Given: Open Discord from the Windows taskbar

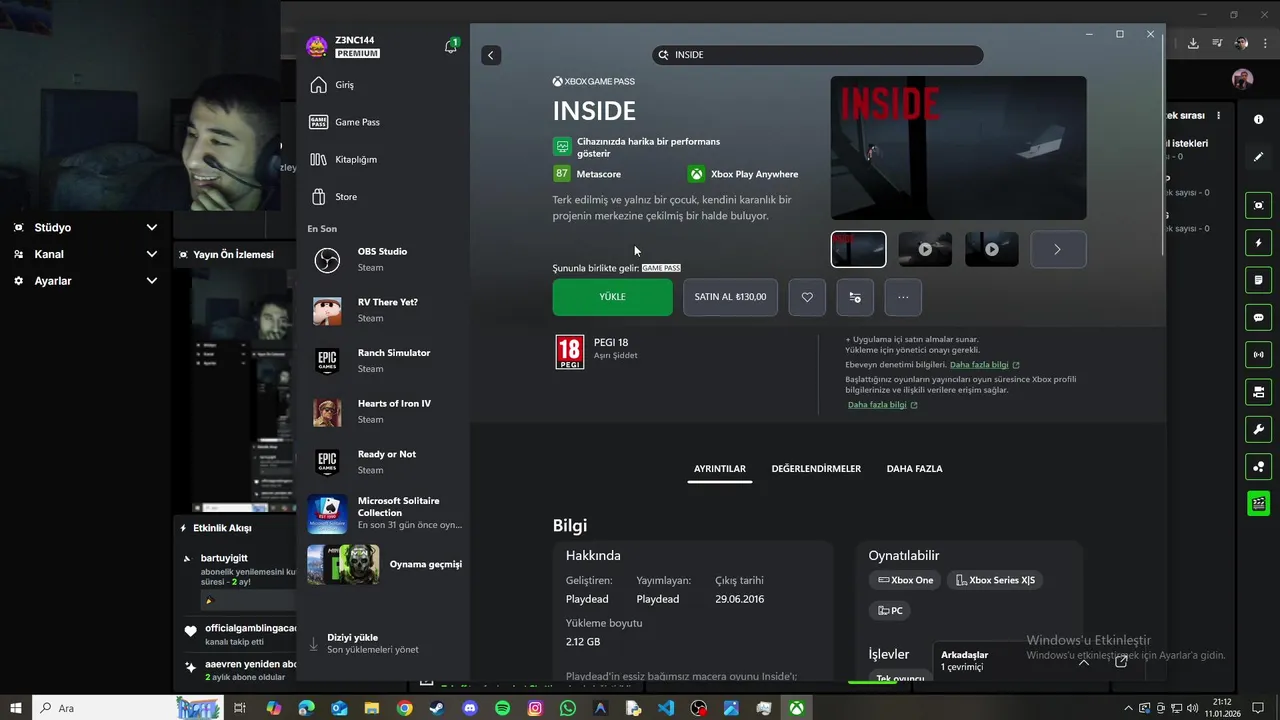Looking at the screenshot, I should [470, 708].
